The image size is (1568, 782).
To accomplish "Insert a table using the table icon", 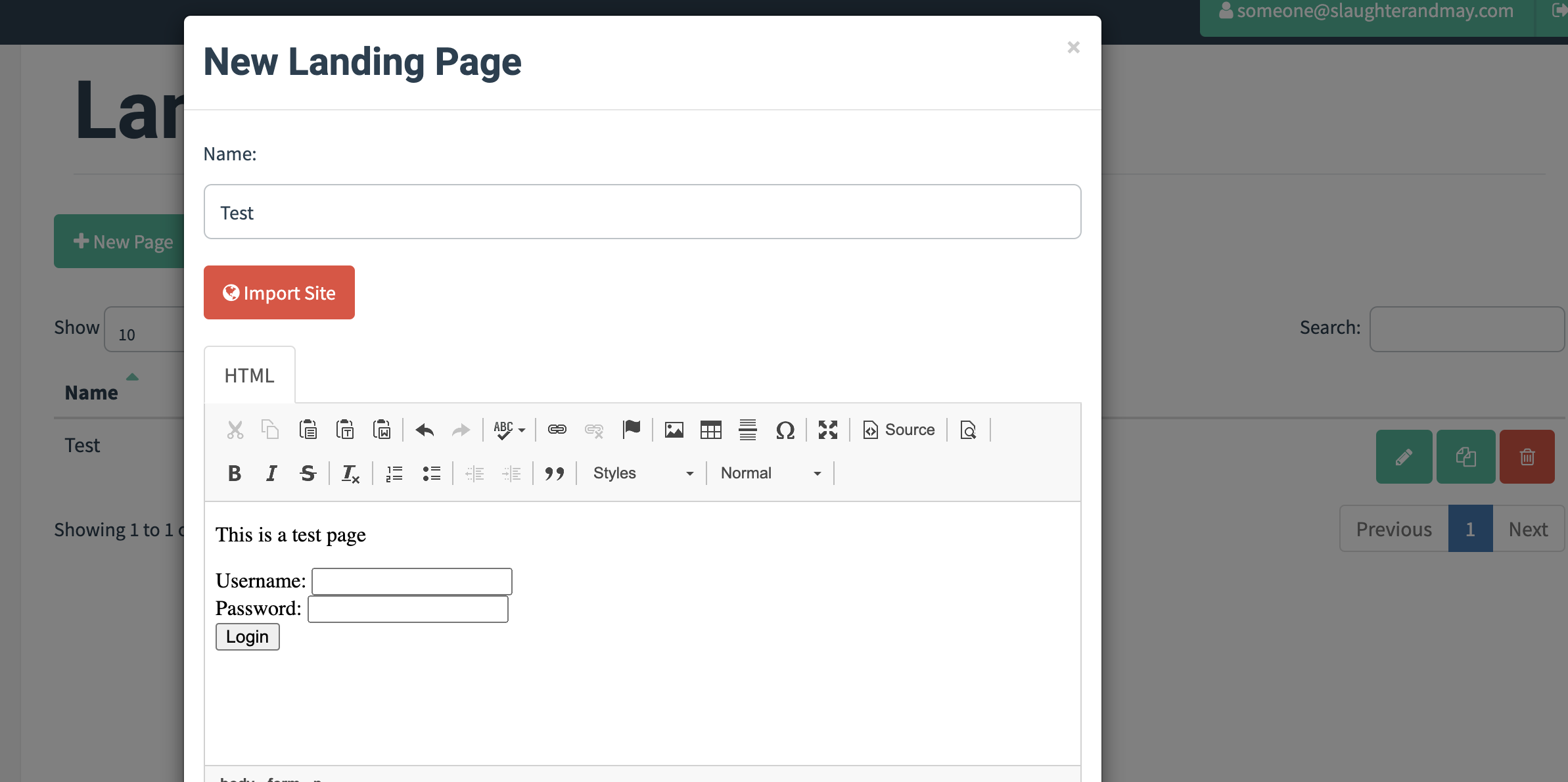I will tap(710, 430).
